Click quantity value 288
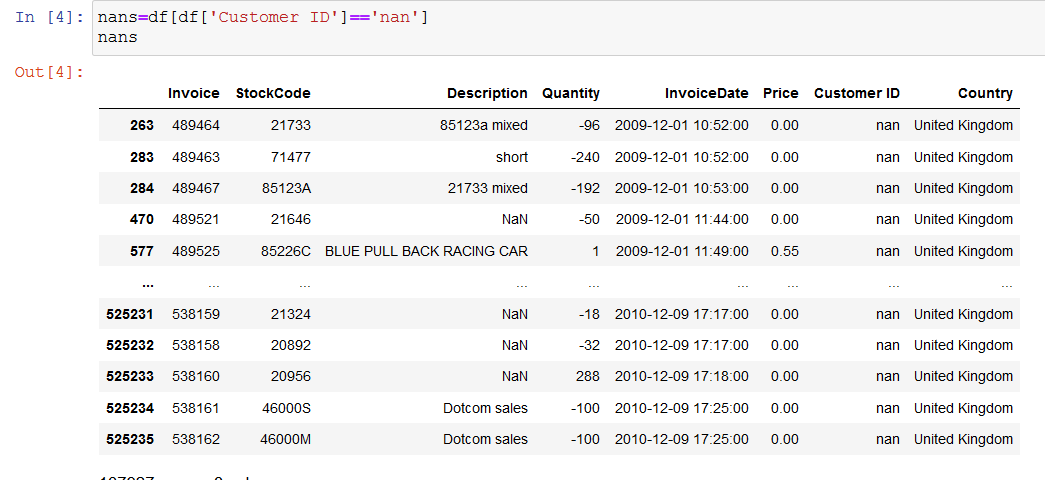The width and height of the screenshot is (1045, 480). point(587,377)
